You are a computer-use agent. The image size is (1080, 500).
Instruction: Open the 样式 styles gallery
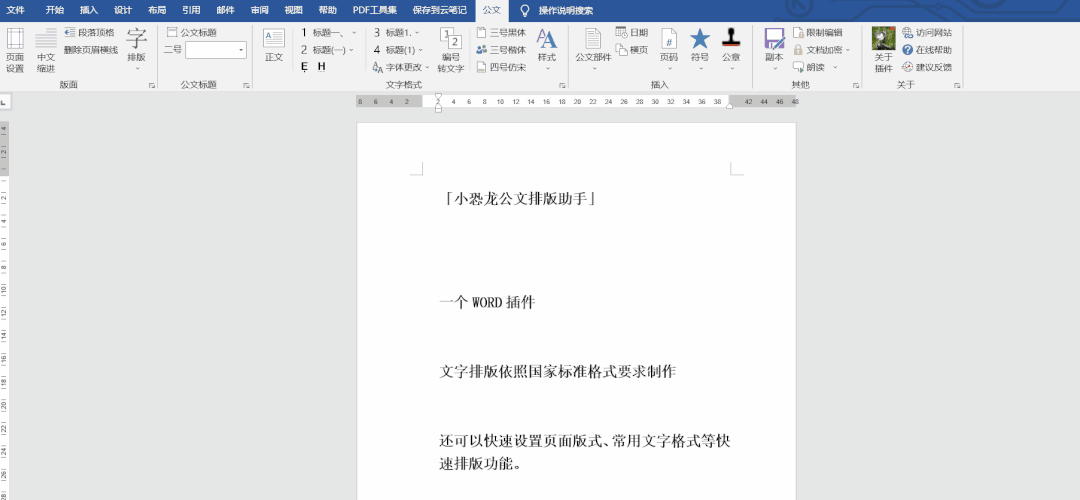click(x=547, y=49)
